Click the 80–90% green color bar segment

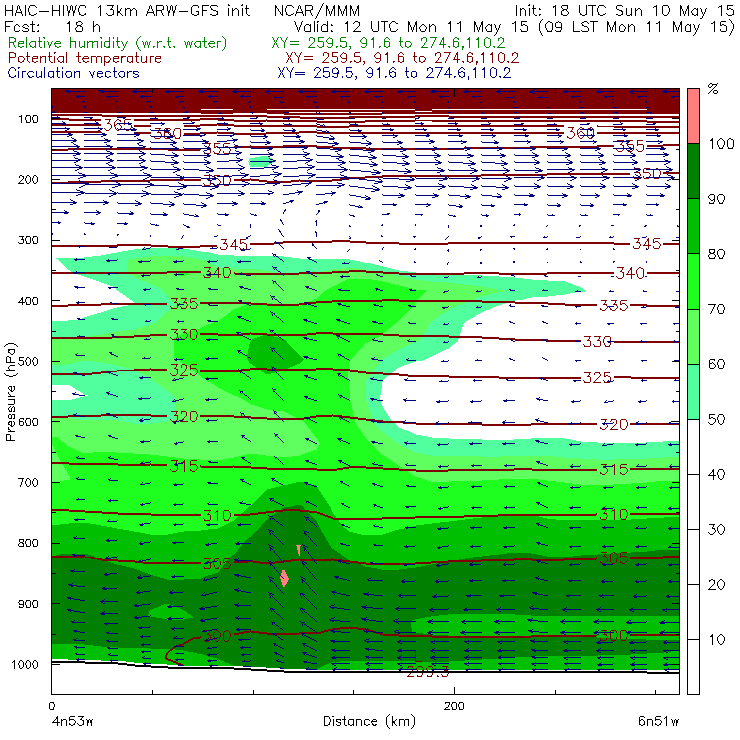(693, 226)
